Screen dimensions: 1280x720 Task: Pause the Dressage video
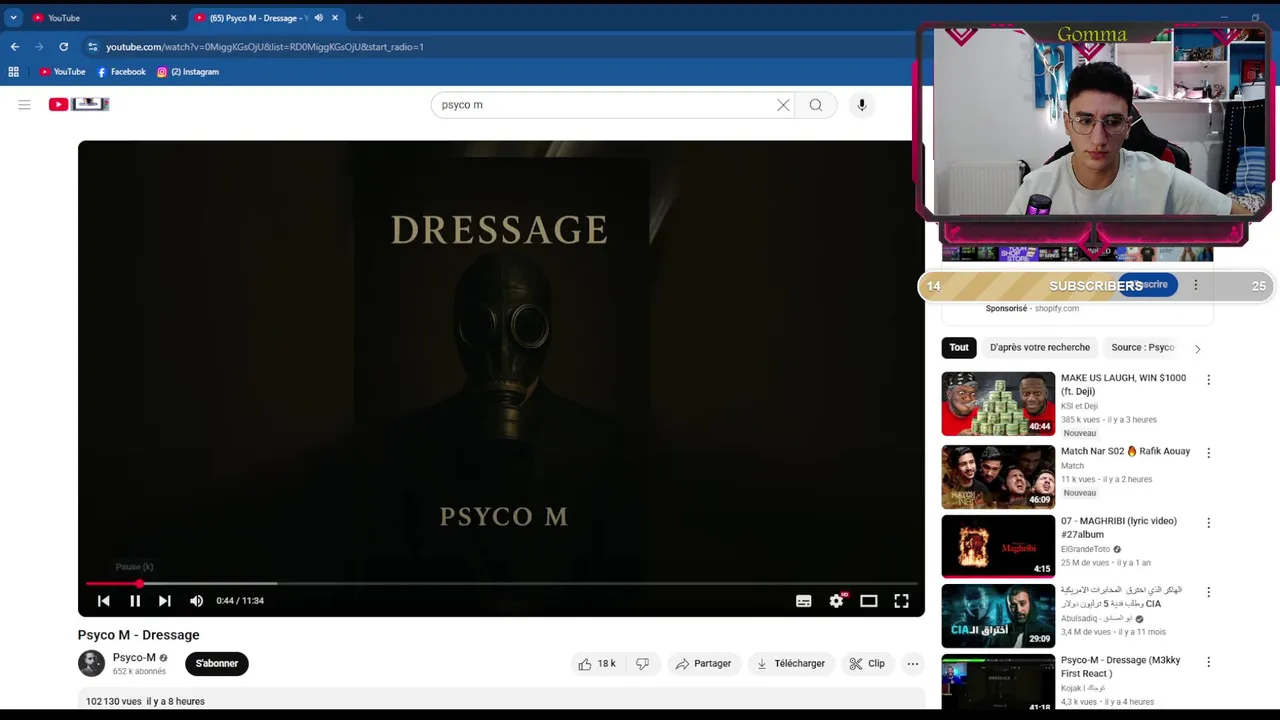(135, 601)
